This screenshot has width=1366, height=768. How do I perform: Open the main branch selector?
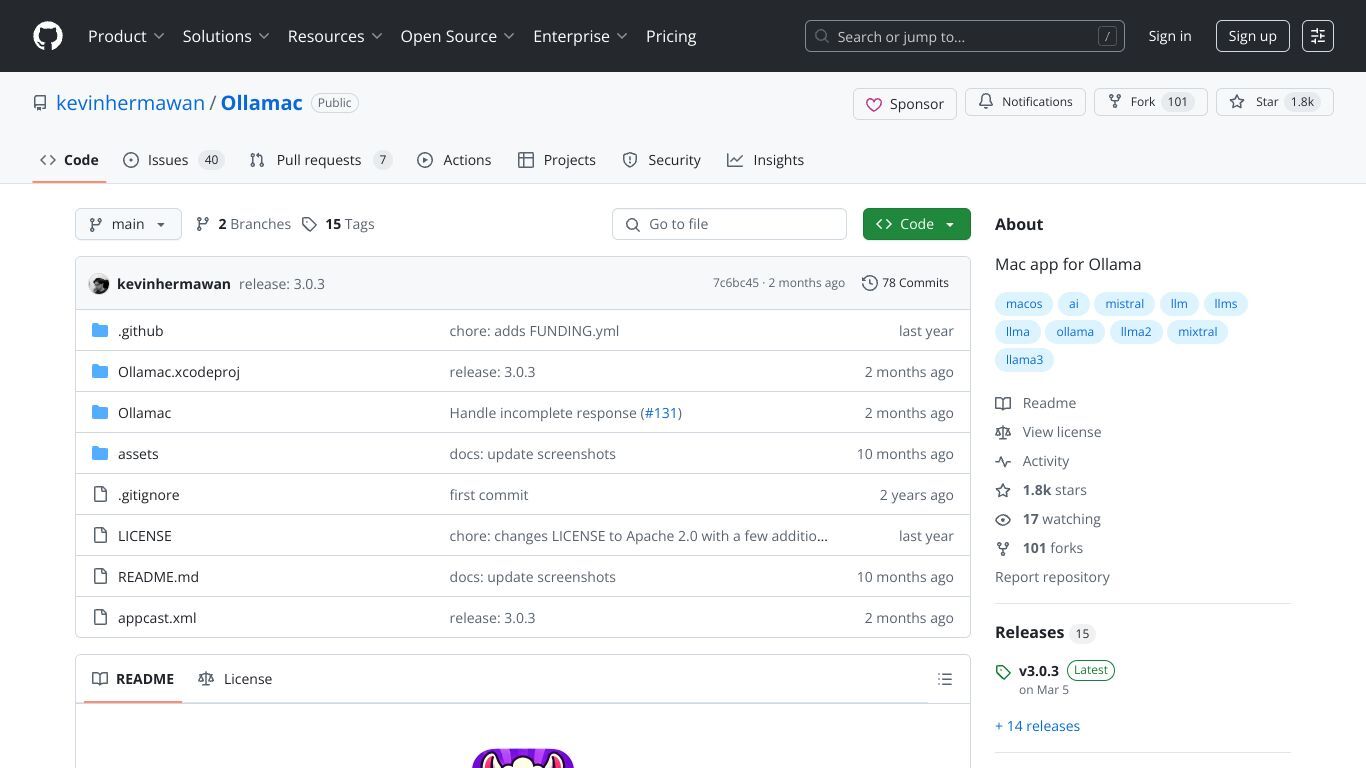(128, 224)
